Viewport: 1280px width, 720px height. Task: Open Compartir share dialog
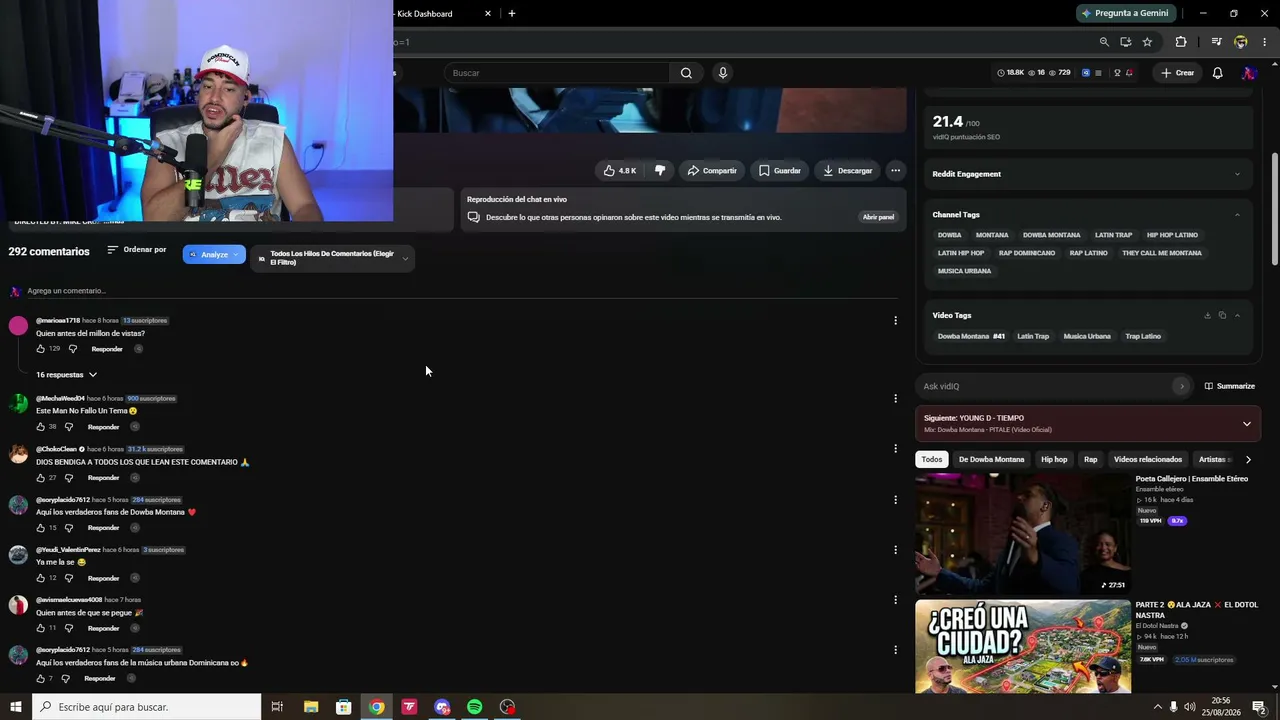[712, 171]
